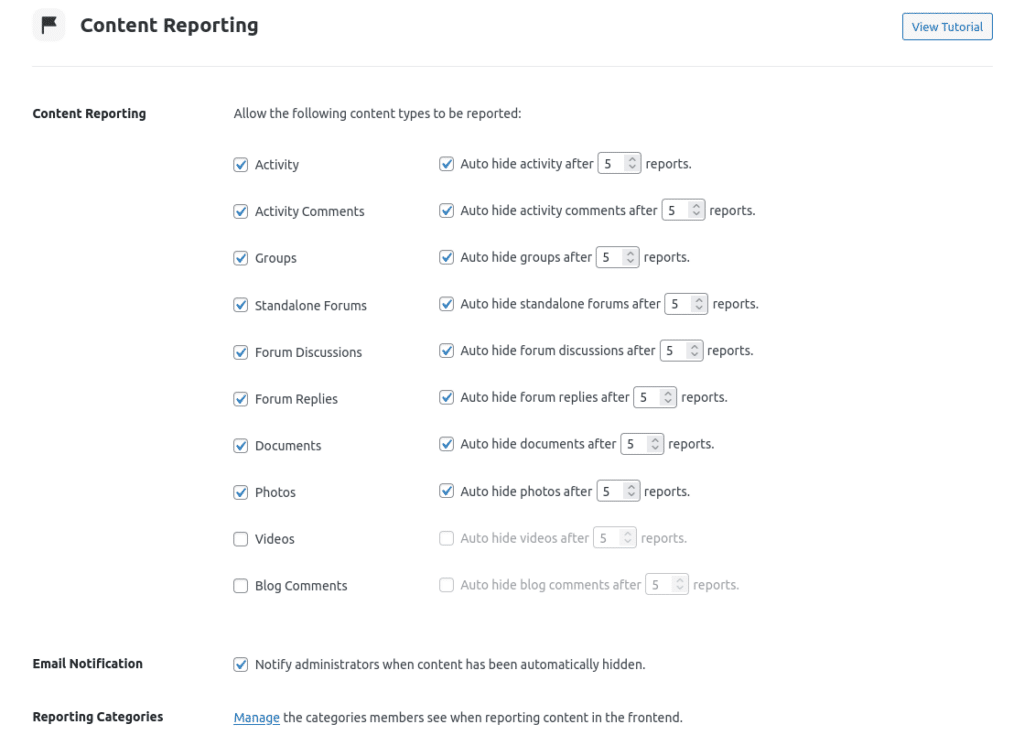Click the Content Reporting flag icon
This screenshot has width=1024, height=735.
[49, 25]
